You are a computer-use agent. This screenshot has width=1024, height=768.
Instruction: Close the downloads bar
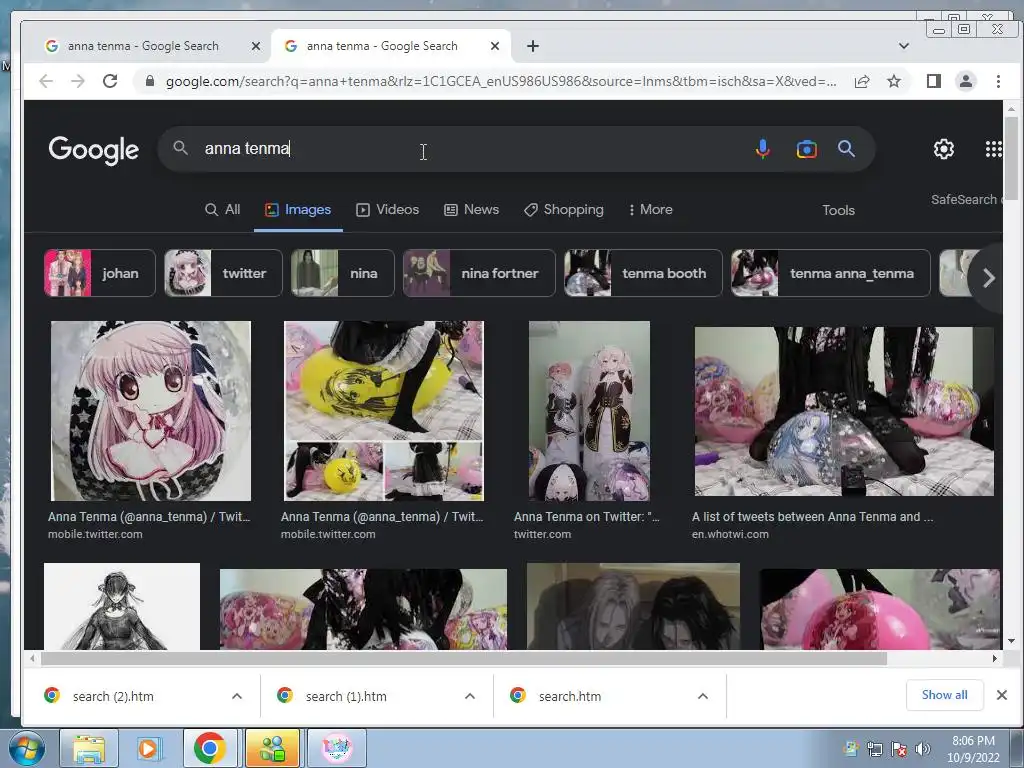1002,695
